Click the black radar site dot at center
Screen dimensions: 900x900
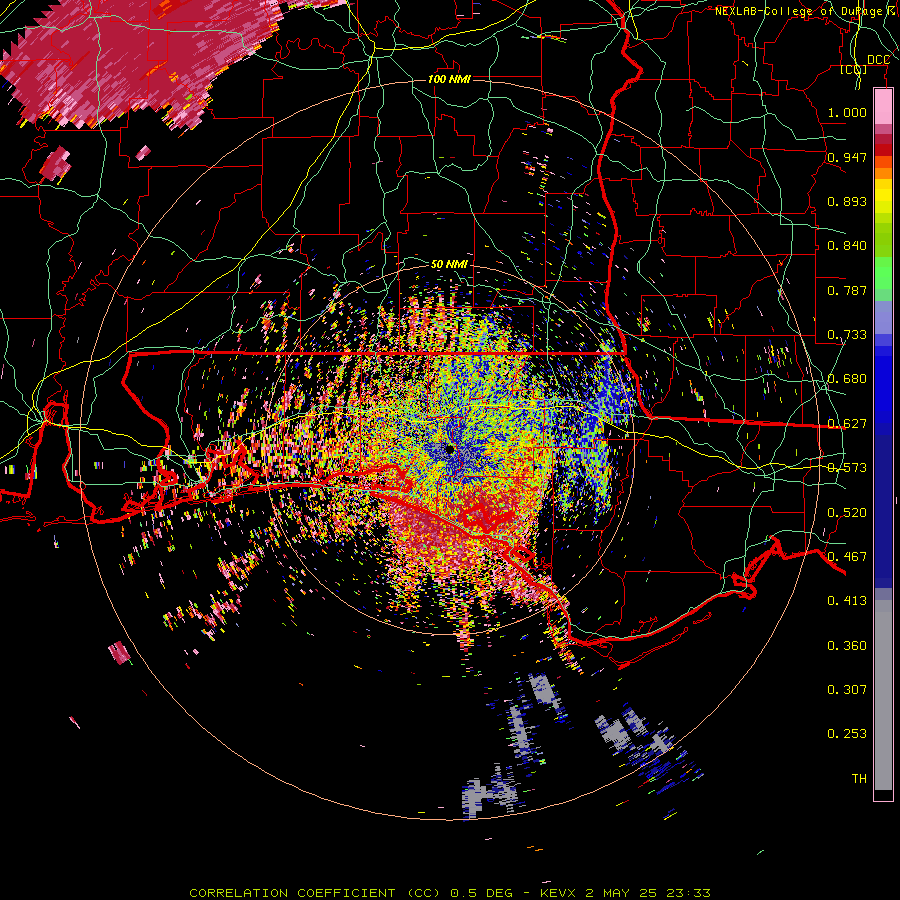449,449
